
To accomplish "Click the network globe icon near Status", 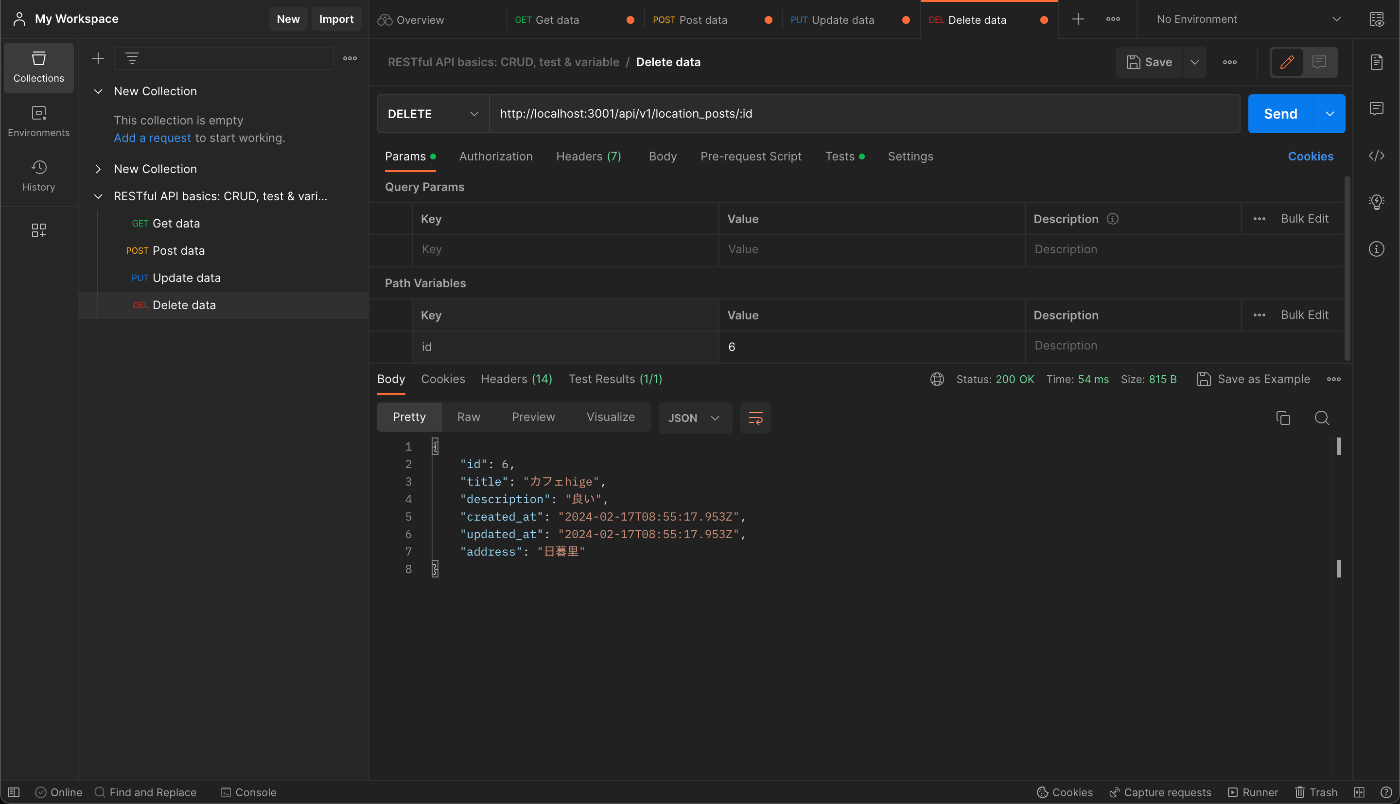I will (x=937, y=379).
